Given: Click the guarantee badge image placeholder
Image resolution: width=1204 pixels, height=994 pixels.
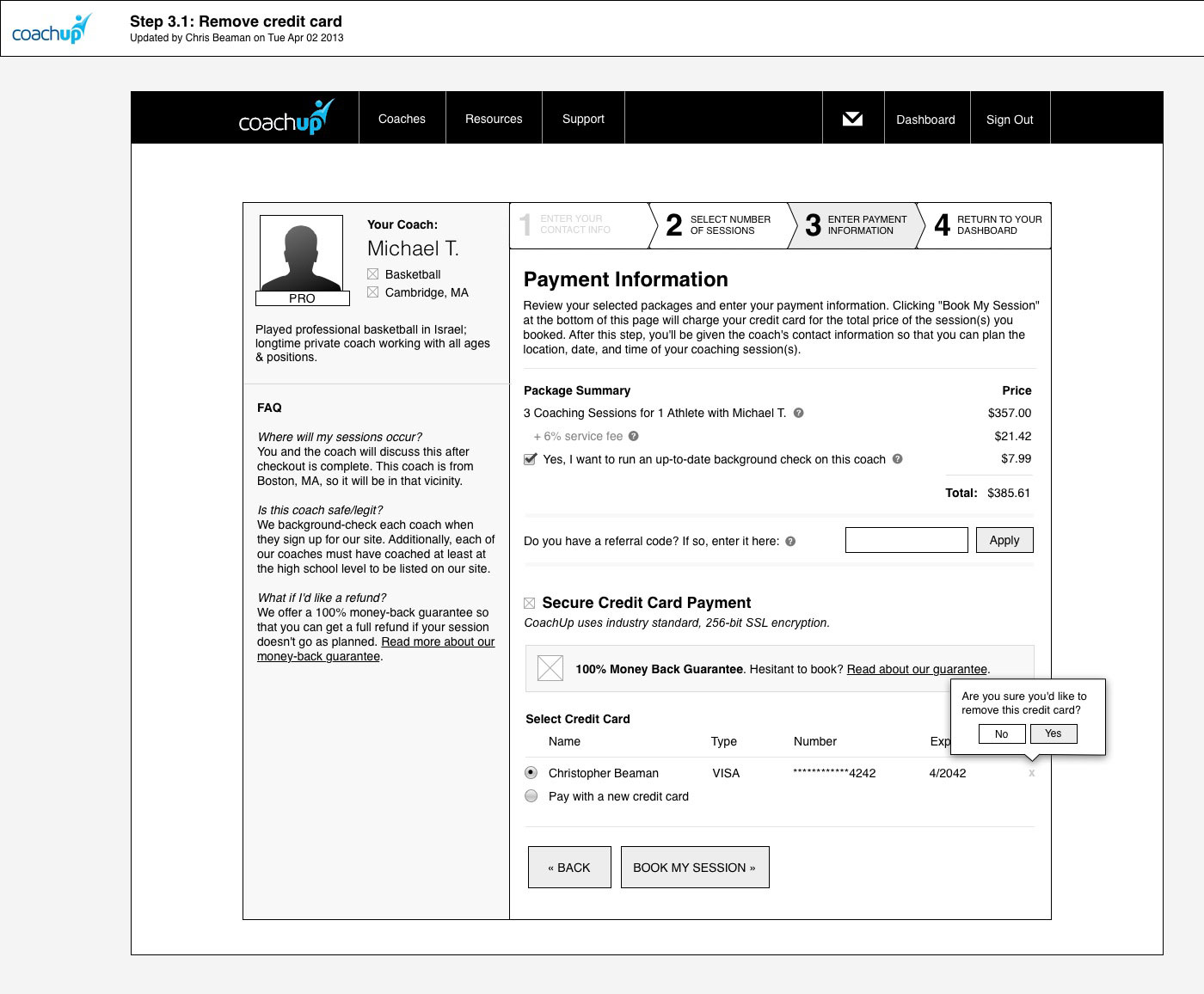Looking at the screenshot, I should pos(550,668).
